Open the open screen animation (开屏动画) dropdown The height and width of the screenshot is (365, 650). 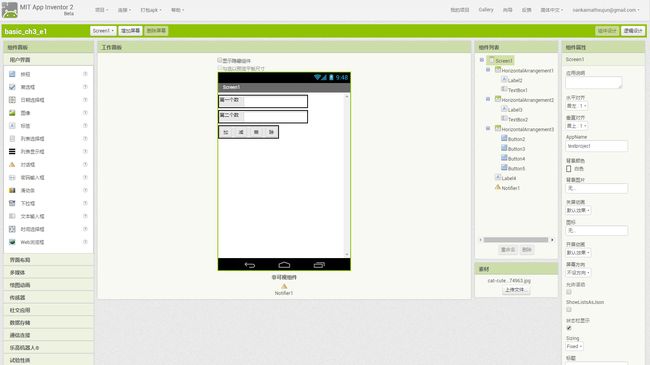tap(578, 253)
